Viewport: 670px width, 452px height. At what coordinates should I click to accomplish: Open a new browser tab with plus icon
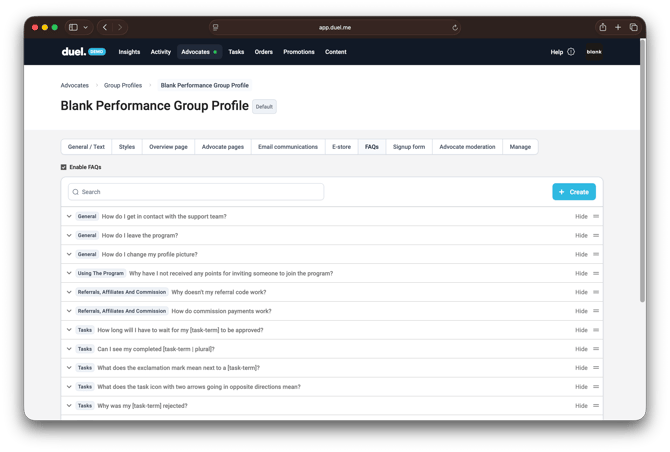pos(618,28)
